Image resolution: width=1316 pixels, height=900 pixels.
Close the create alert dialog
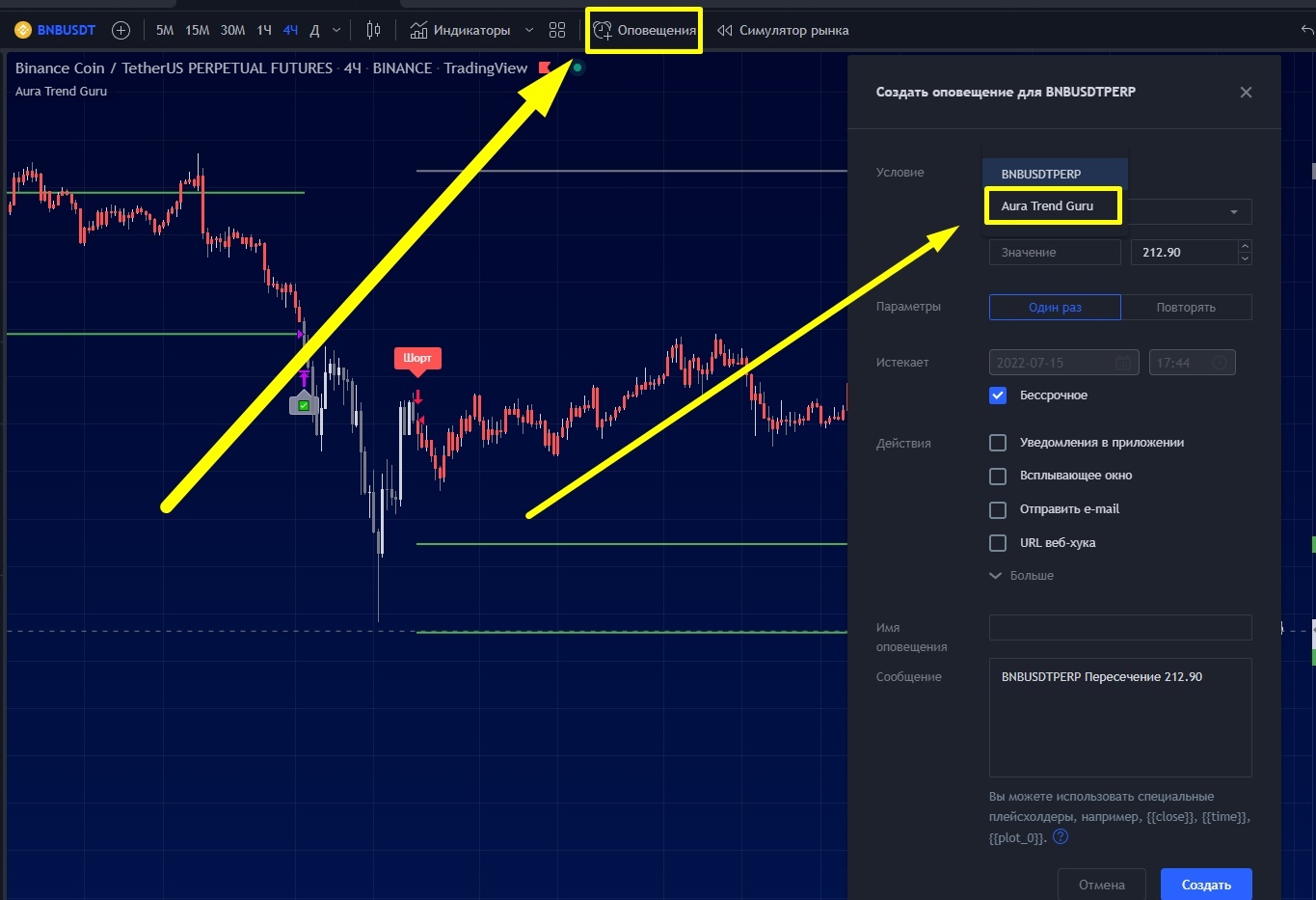click(x=1246, y=92)
